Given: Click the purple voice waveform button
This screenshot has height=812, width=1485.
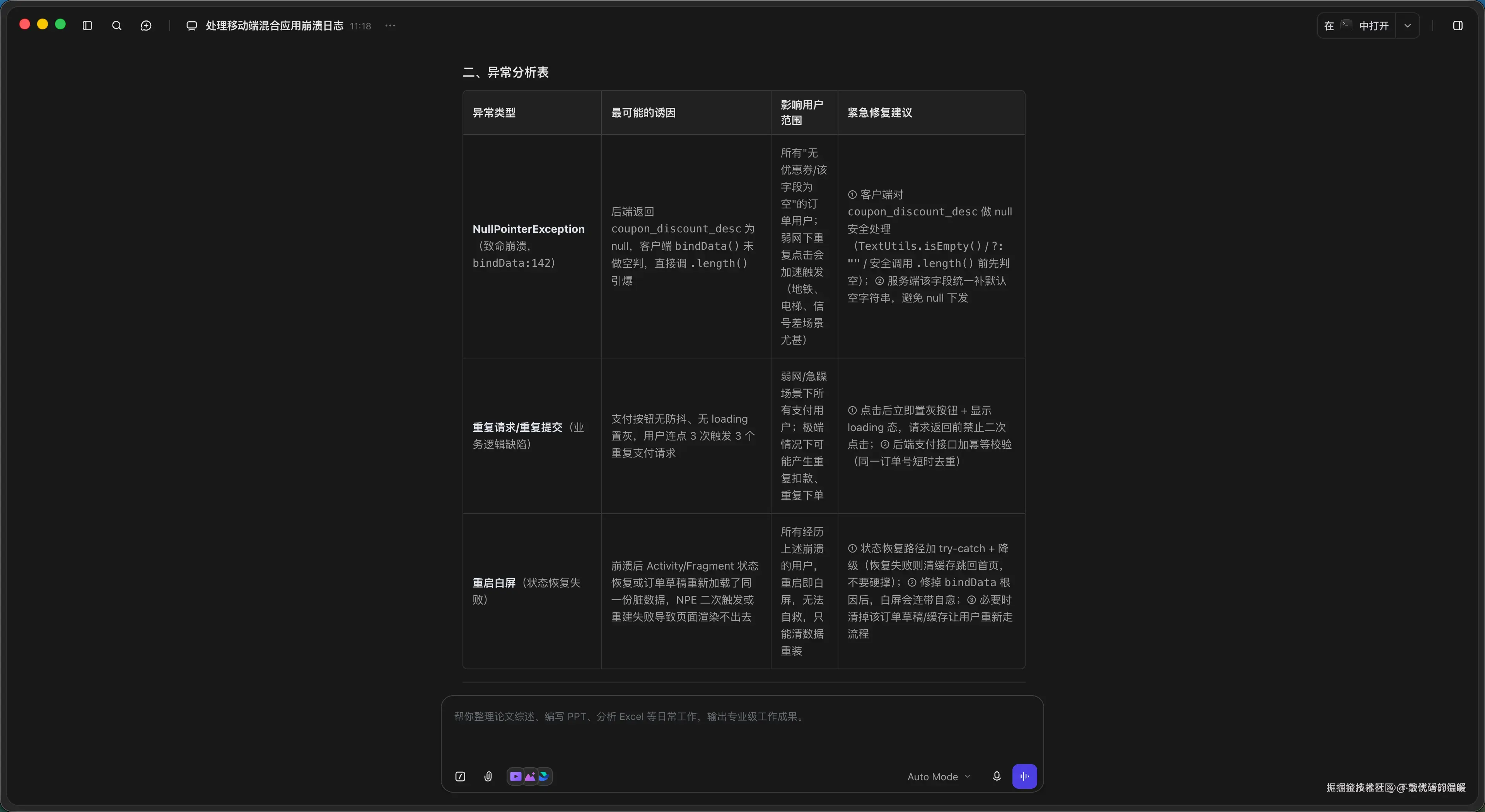Looking at the screenshot, I should point(1024,776).
